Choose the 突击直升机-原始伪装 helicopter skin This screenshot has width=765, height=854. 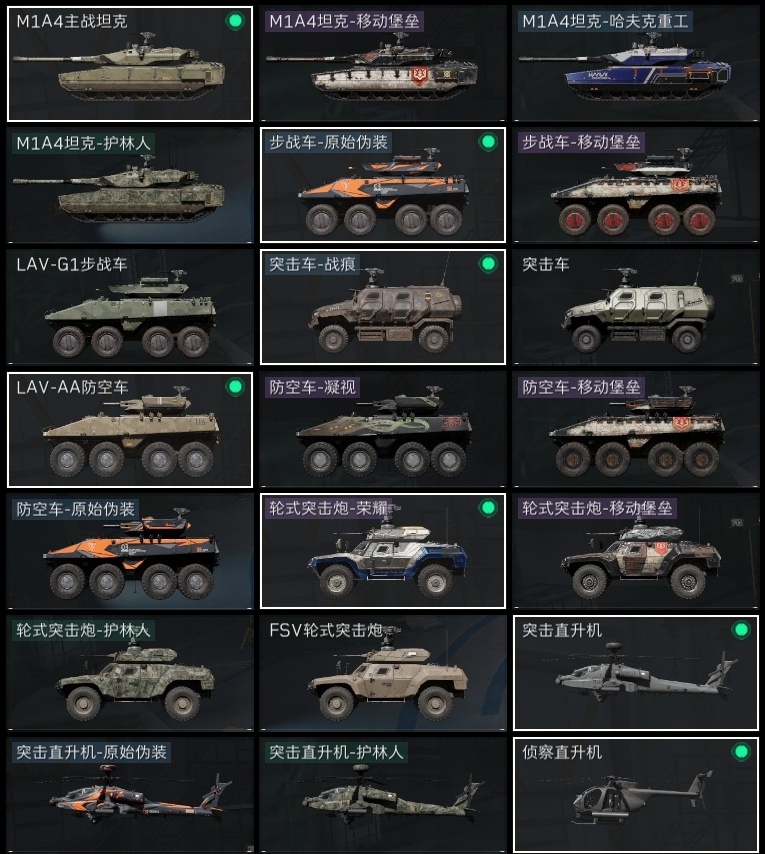pyautogui.click(x=130, y=795)
